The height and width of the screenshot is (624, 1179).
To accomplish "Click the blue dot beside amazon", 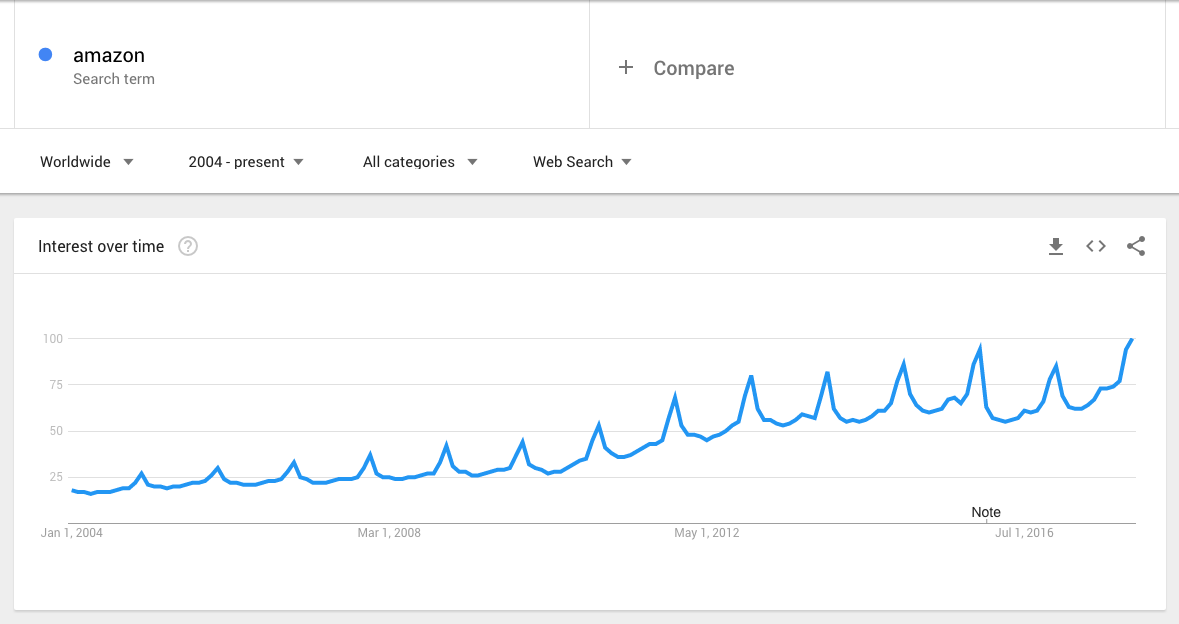I will (45, 54).
